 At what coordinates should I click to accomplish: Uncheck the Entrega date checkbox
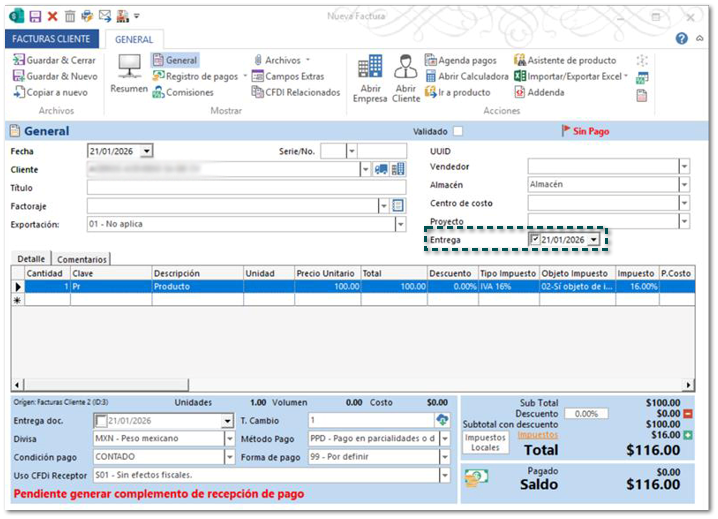[535, 240]
